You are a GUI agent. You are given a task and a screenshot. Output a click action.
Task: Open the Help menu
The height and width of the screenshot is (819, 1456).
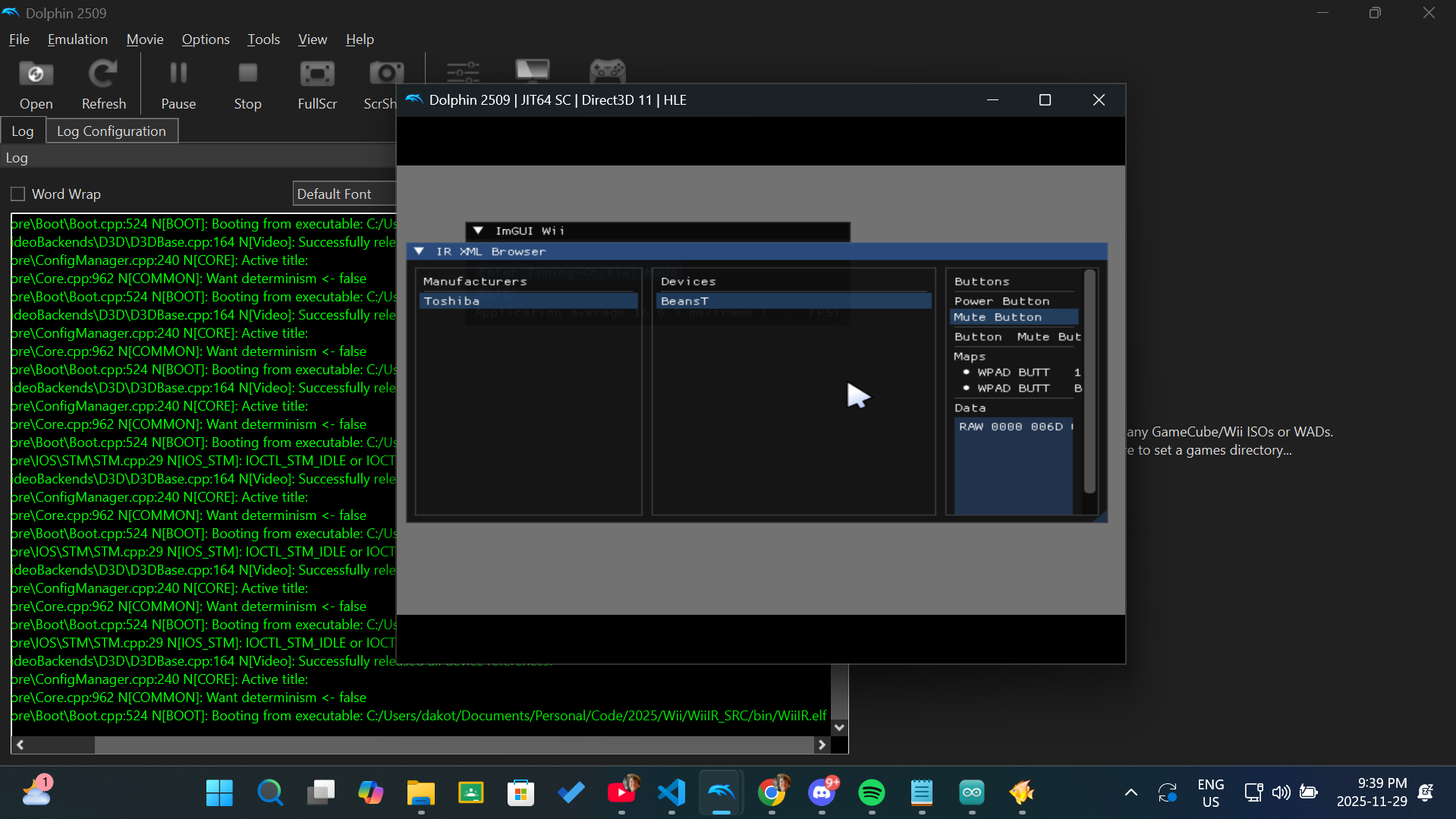[x=360, y=39]
